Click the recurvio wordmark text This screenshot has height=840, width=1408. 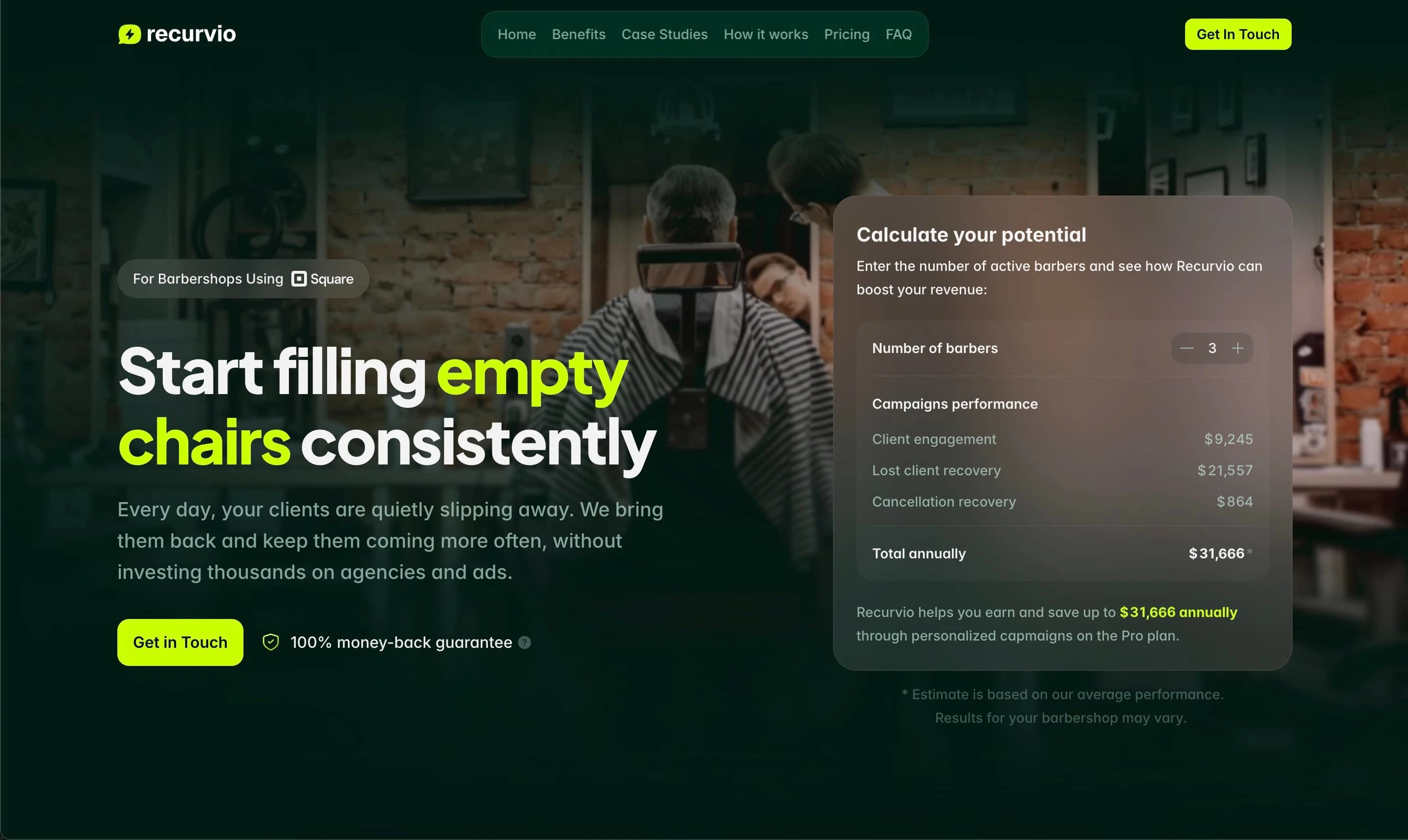click(191, 34)
